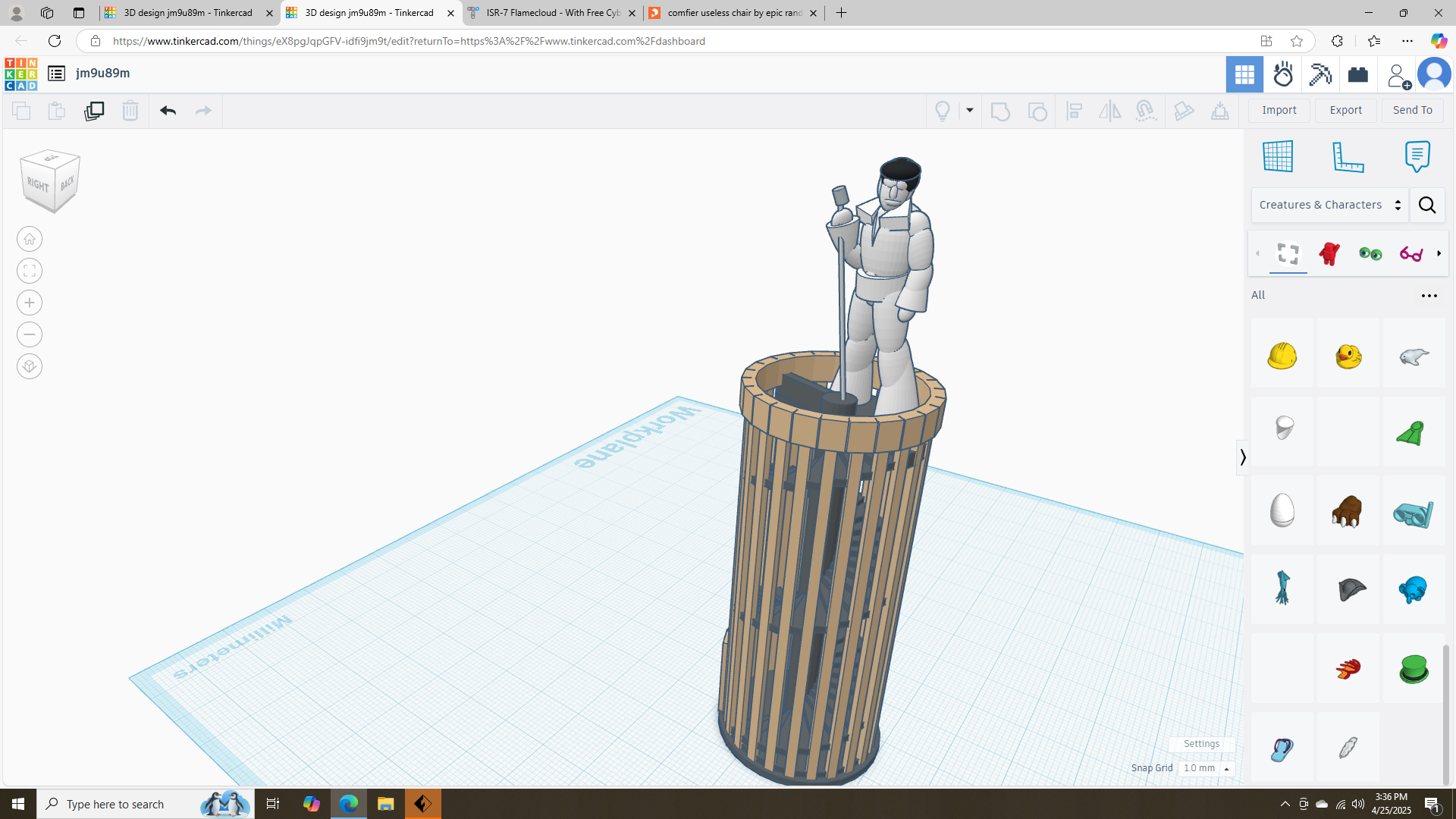The width and height of the screenshot is (1456, 819).
Task: Open Snap Grid 1.0 mm dropdown
Action: tap(1207, 768)
